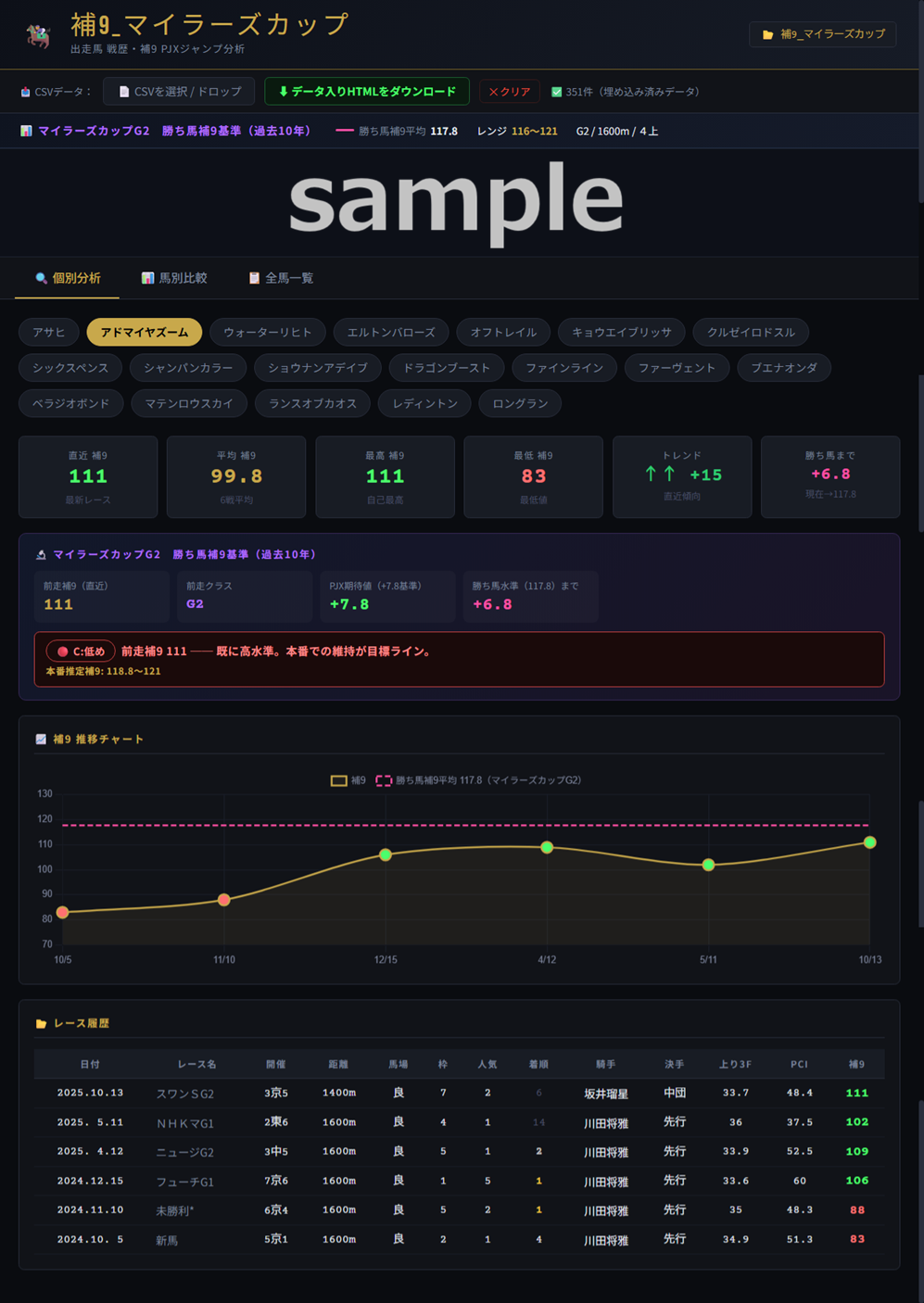This screenshot has height=1303, width=924.
Task: Toggle the 補9 legend swatch in chart
Action: [338, 780]
